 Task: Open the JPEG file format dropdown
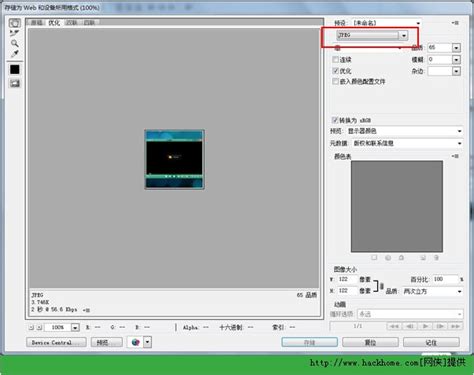[373, 35]
